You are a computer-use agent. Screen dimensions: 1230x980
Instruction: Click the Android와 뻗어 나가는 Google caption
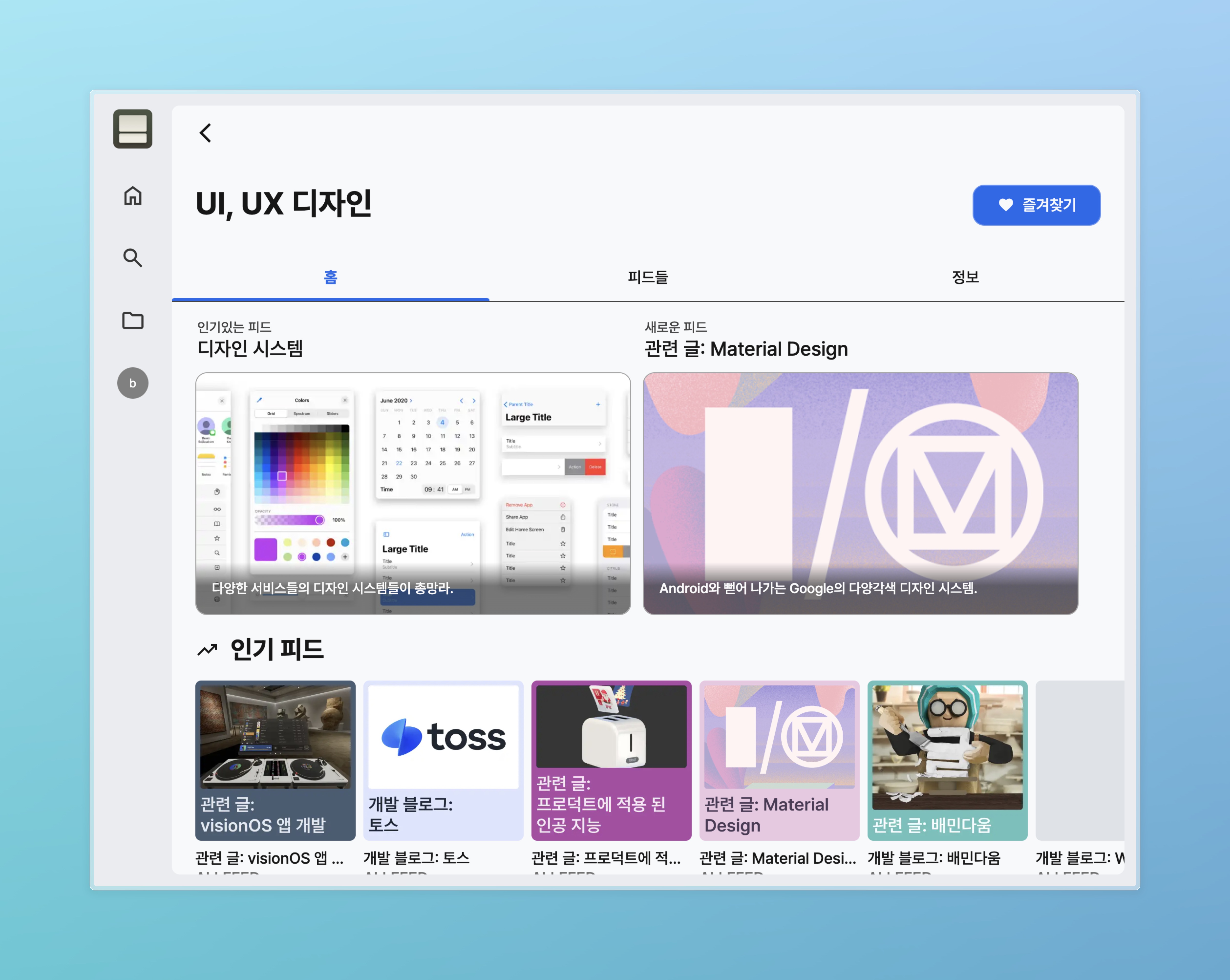[x=818, y=588]
